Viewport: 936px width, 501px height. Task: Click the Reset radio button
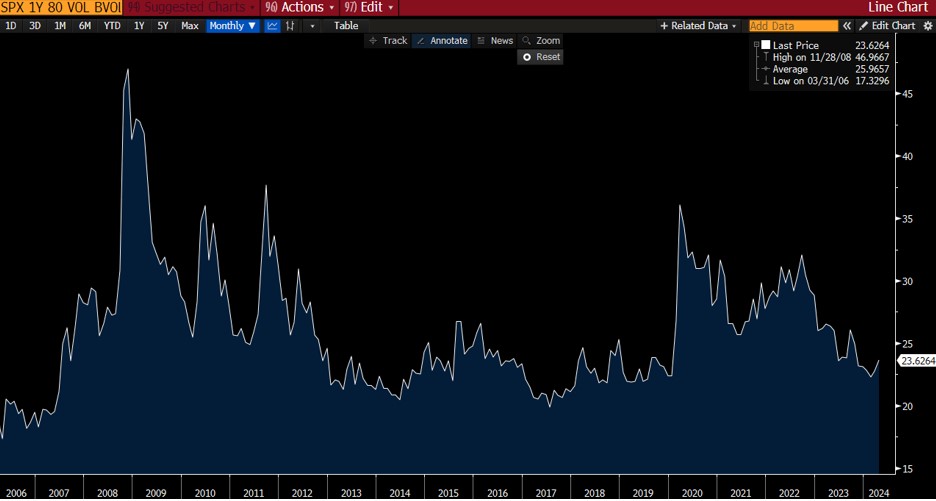pos(527,57)
